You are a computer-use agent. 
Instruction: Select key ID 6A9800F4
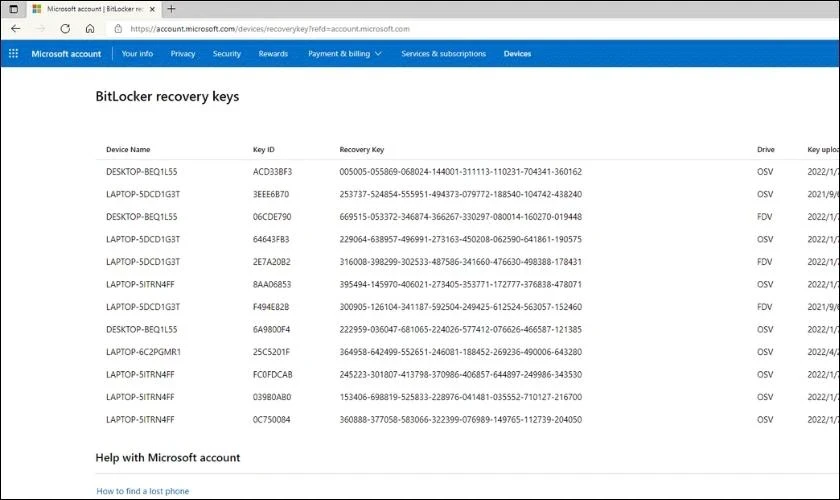click(271, 329)
